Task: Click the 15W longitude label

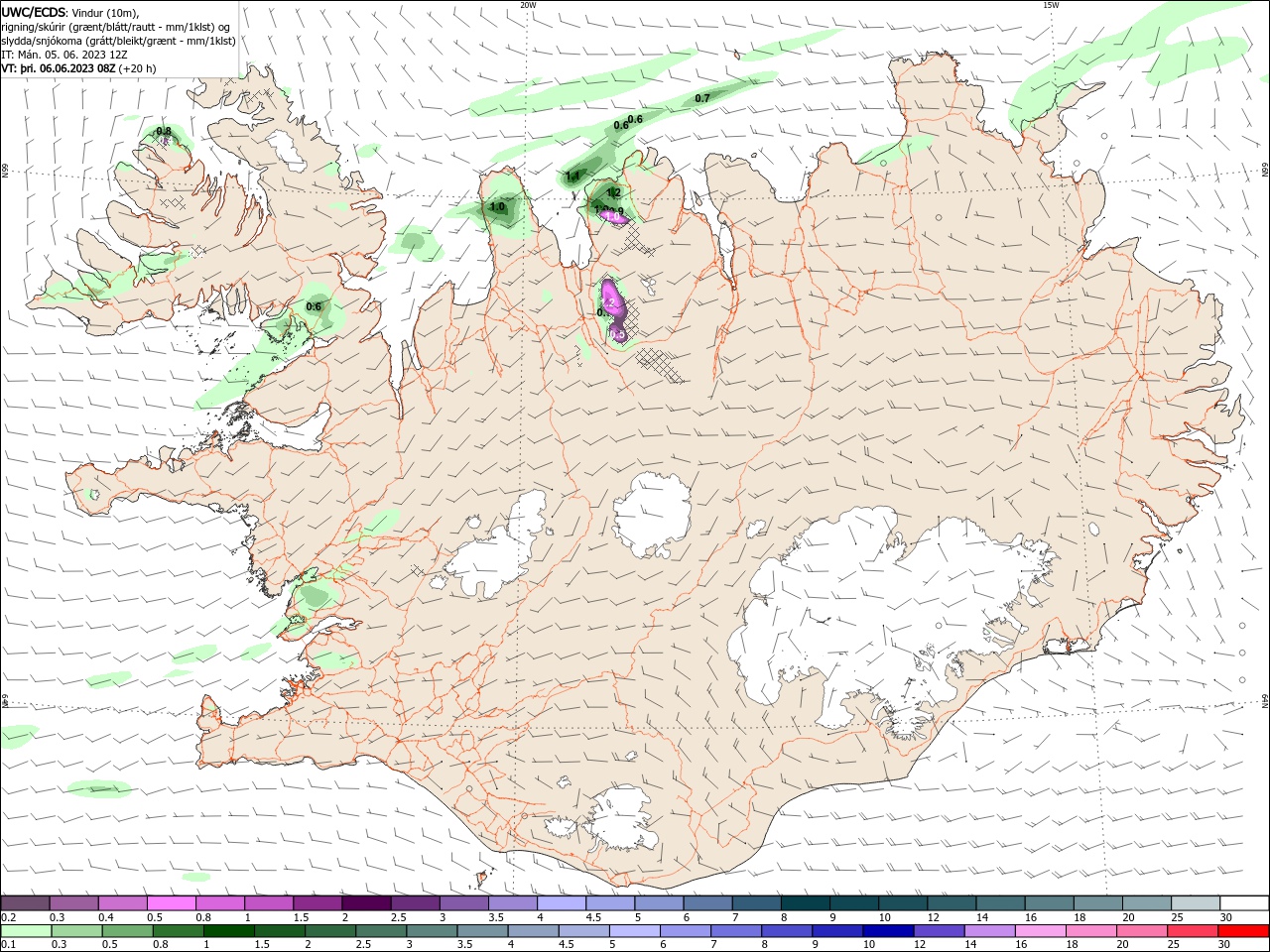Action: [1052, 5]
